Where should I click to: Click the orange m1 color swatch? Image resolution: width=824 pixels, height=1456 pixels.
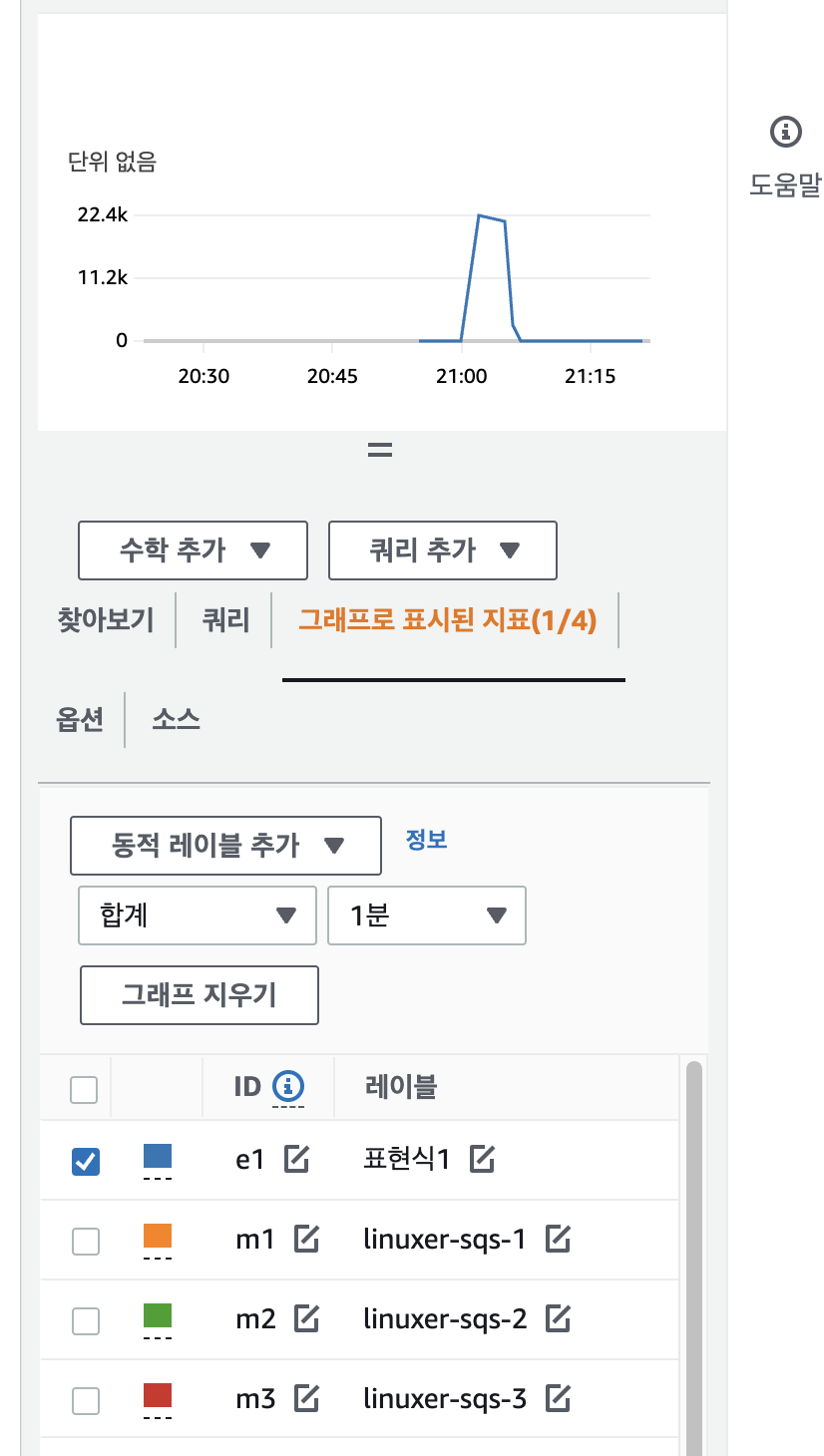point(158,1237)
